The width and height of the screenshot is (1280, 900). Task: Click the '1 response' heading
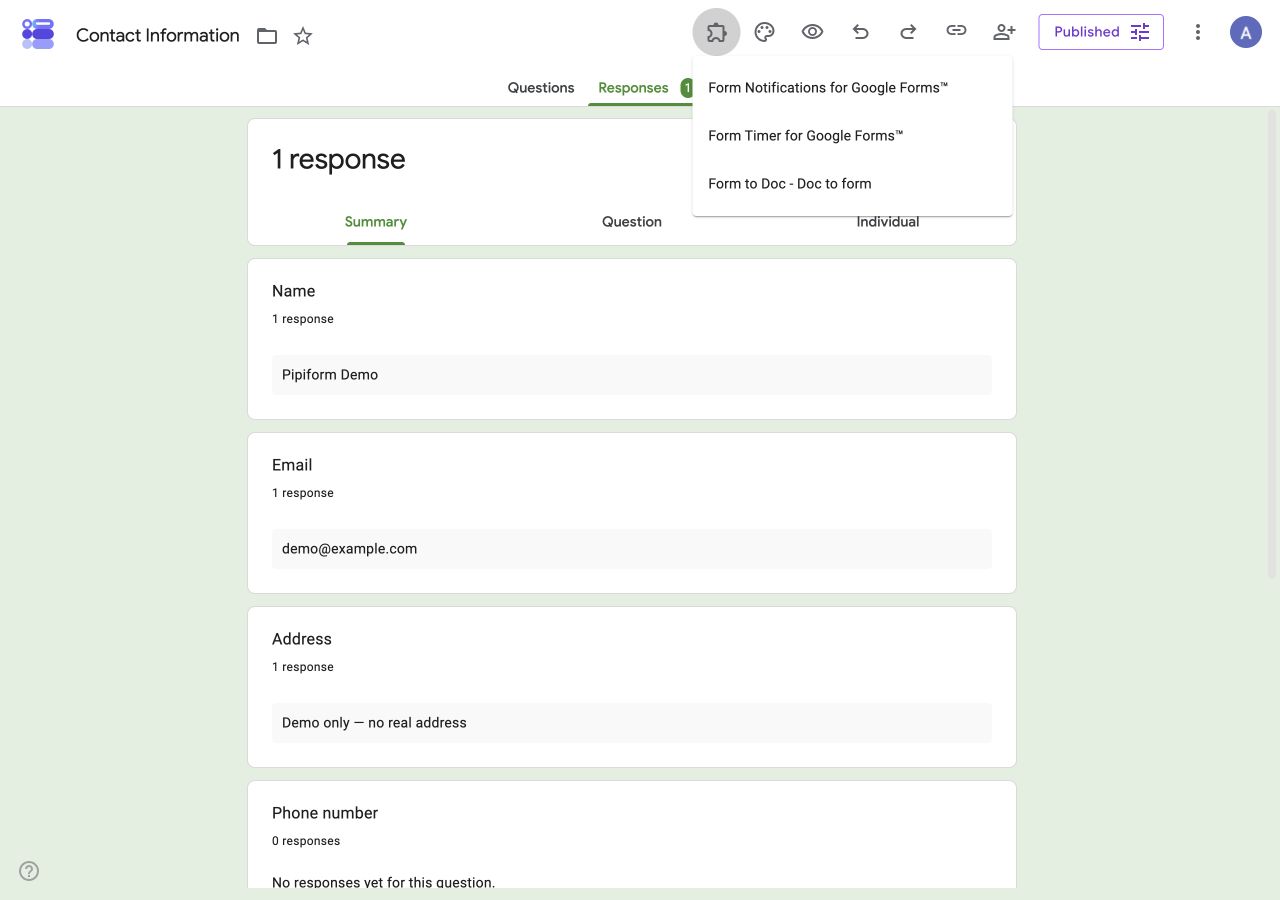[x=339, y=159]
